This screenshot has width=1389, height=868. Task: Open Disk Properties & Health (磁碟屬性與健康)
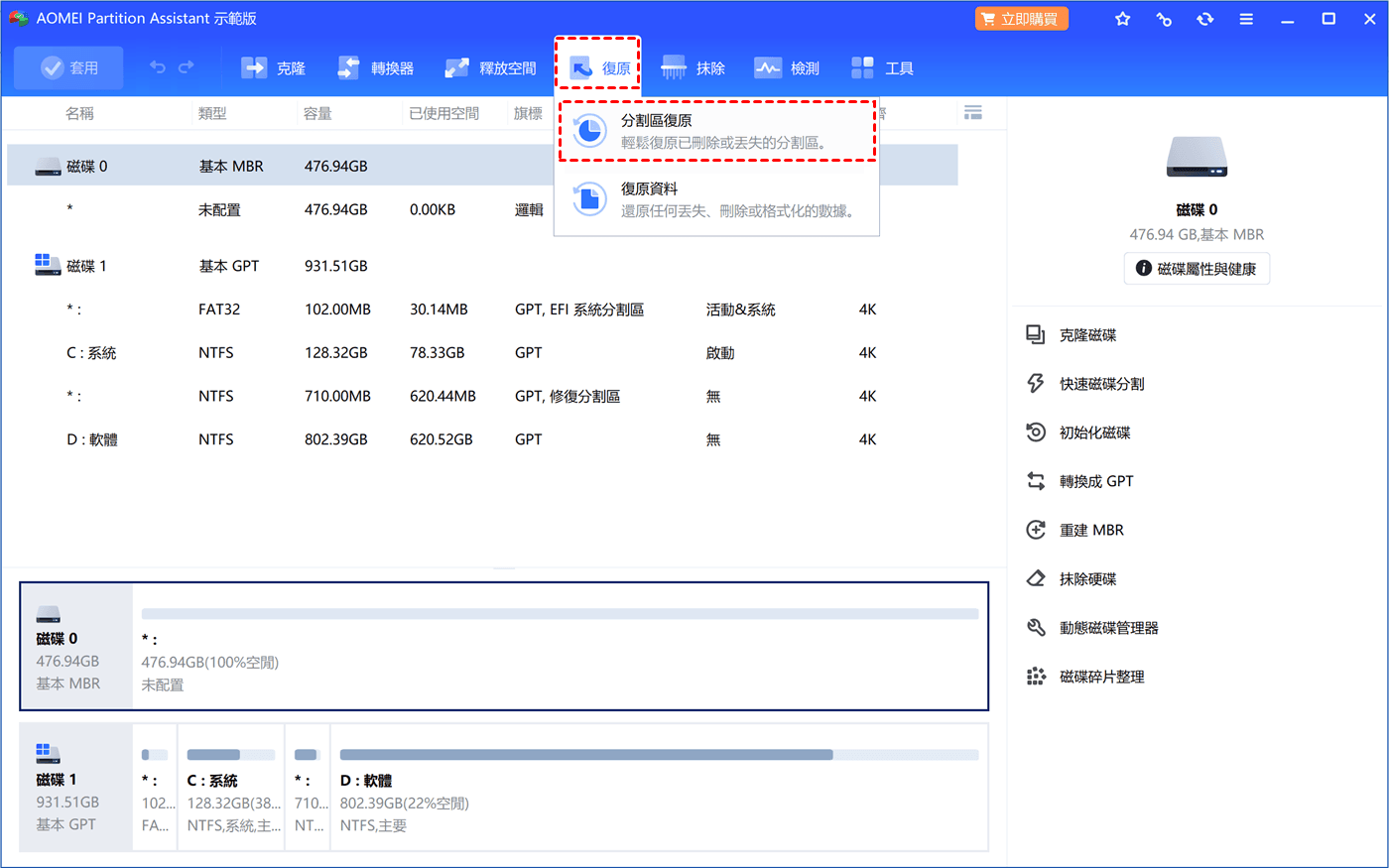click(1197, 269)
